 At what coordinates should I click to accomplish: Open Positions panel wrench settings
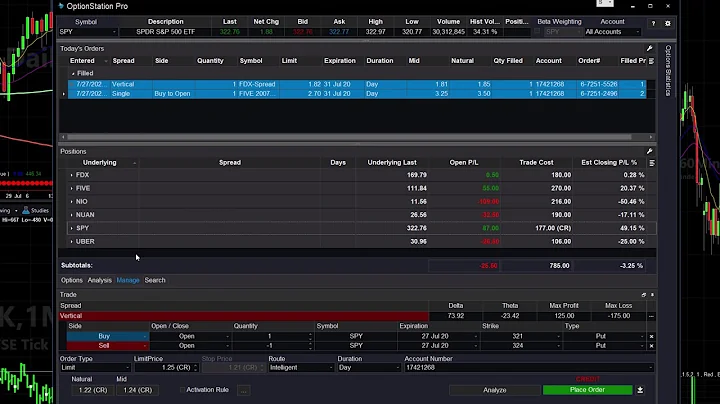649,151
